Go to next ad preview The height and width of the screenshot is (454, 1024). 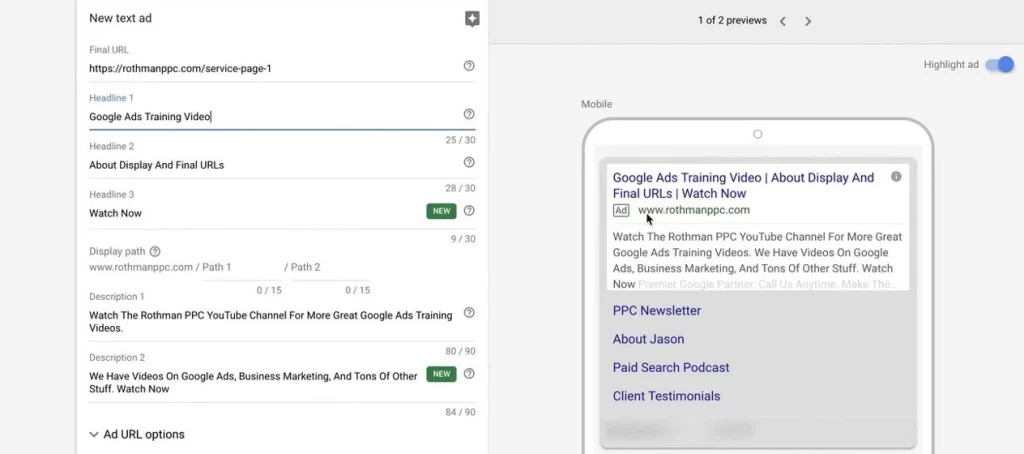(x=808, y=21)
